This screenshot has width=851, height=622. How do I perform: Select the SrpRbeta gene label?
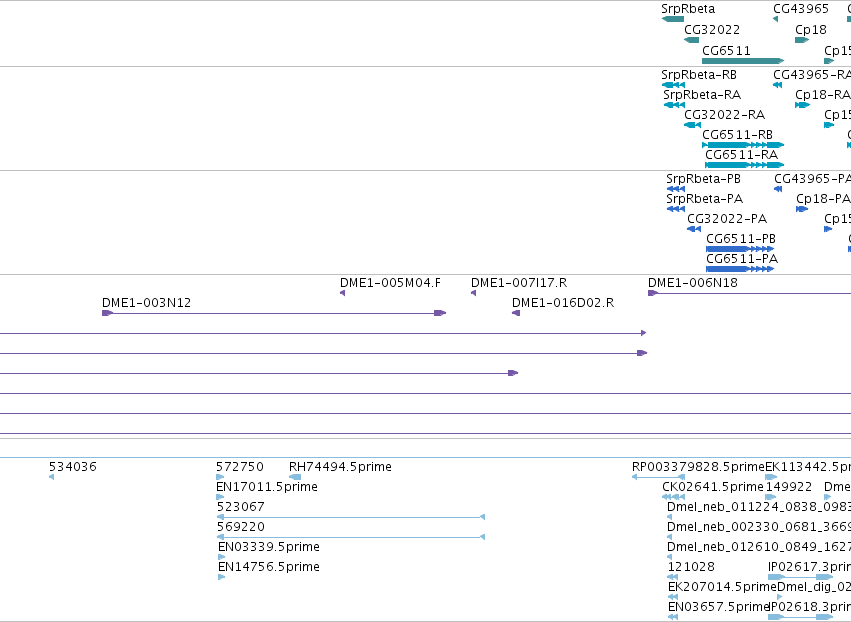(x=688, y=9)
